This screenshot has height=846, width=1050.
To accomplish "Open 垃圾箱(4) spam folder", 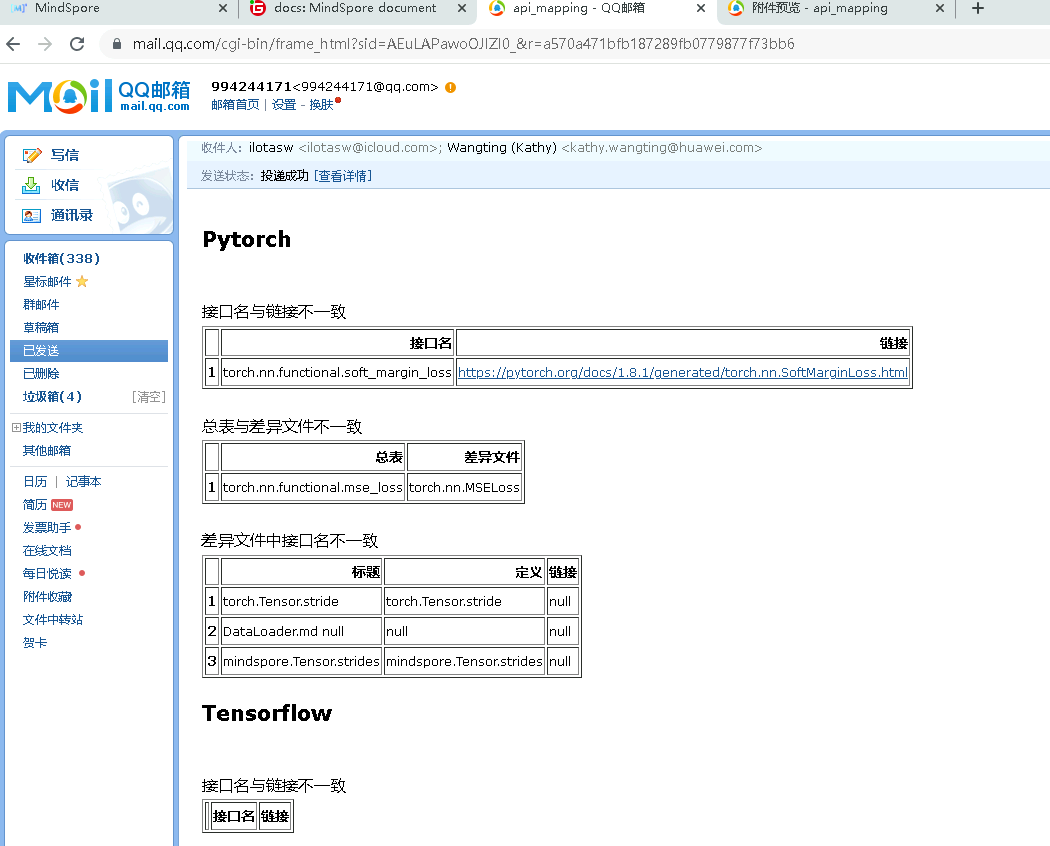I will pos(52,397).
